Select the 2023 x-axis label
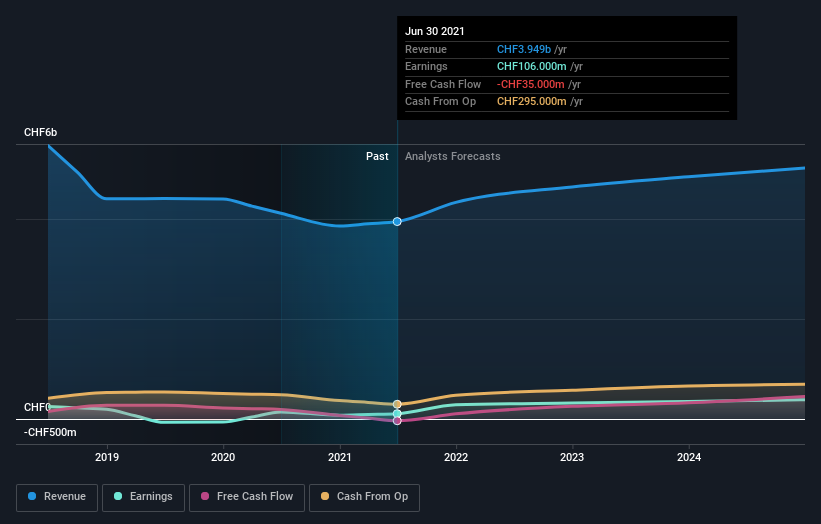 tap(572, 457)
